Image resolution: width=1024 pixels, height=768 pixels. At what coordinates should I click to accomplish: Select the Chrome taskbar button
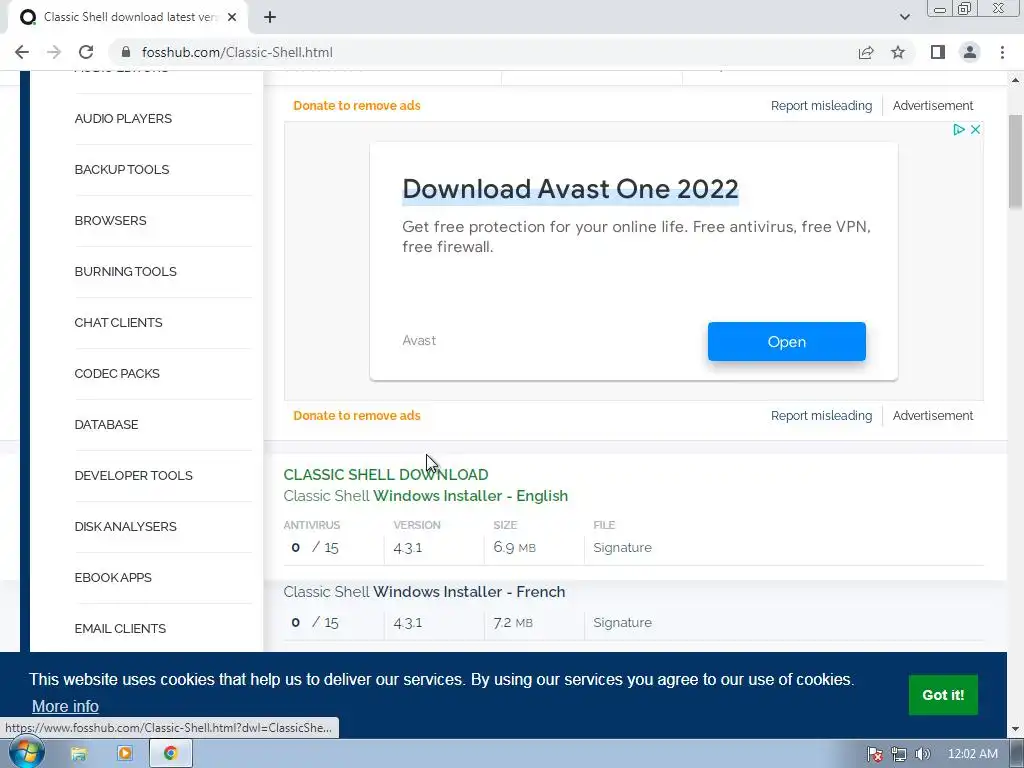(170, 754)
